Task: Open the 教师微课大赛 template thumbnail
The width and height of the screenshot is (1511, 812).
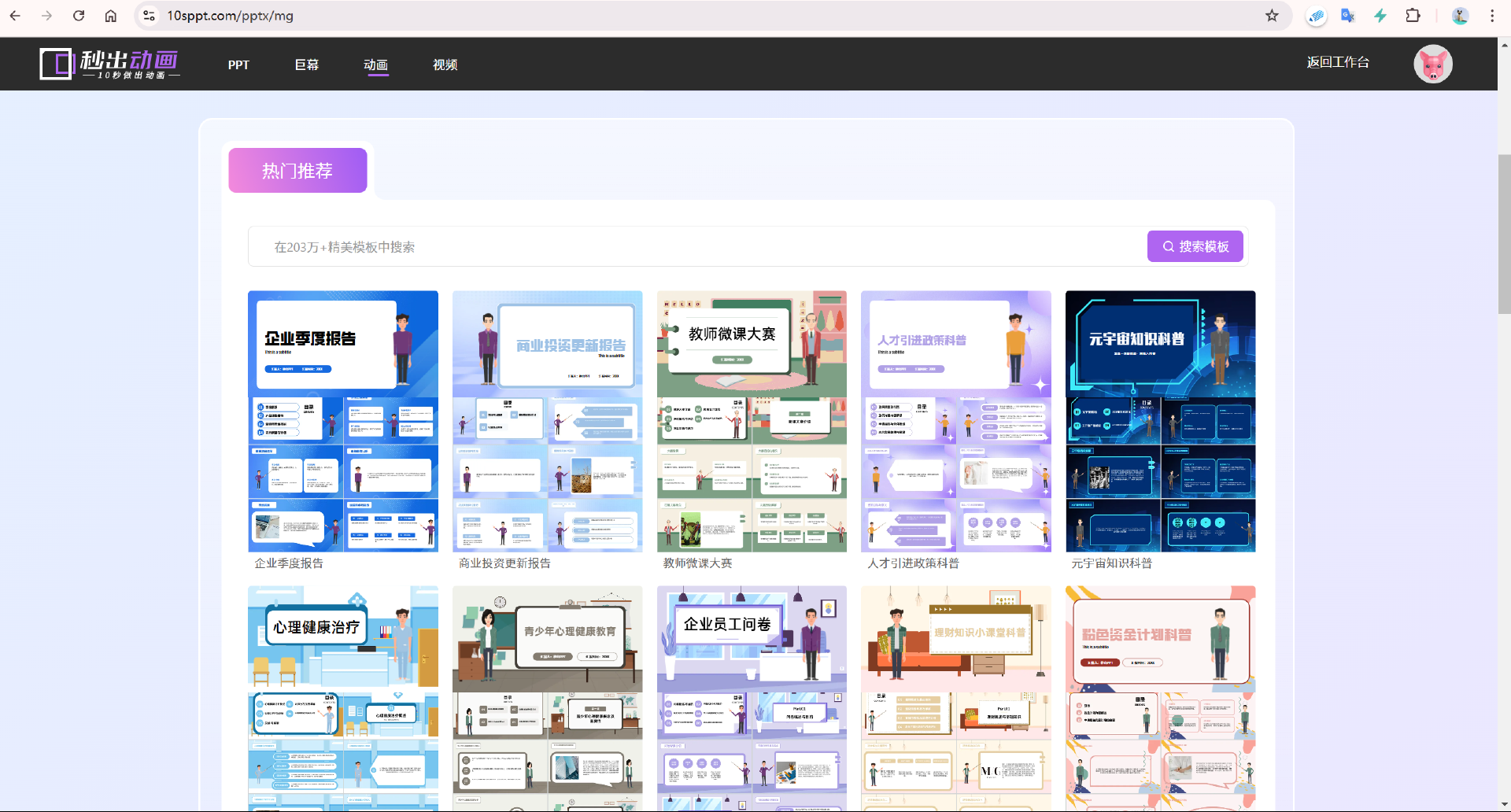Action: pos(752,421)
